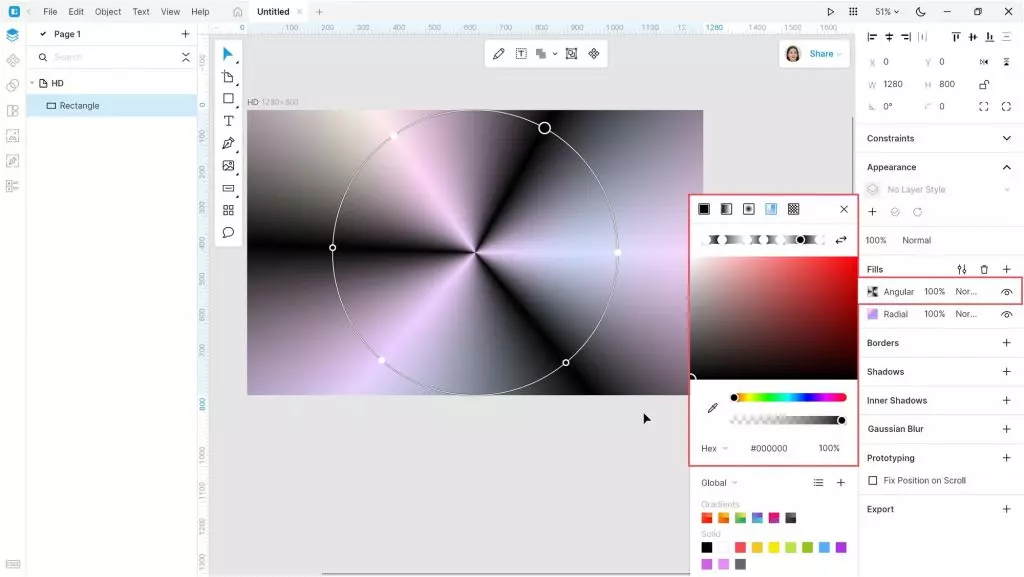Viewport: 1024px width, 577px height.
Task: Switch to the Untitled document tab
Action: tap(273, 12)
